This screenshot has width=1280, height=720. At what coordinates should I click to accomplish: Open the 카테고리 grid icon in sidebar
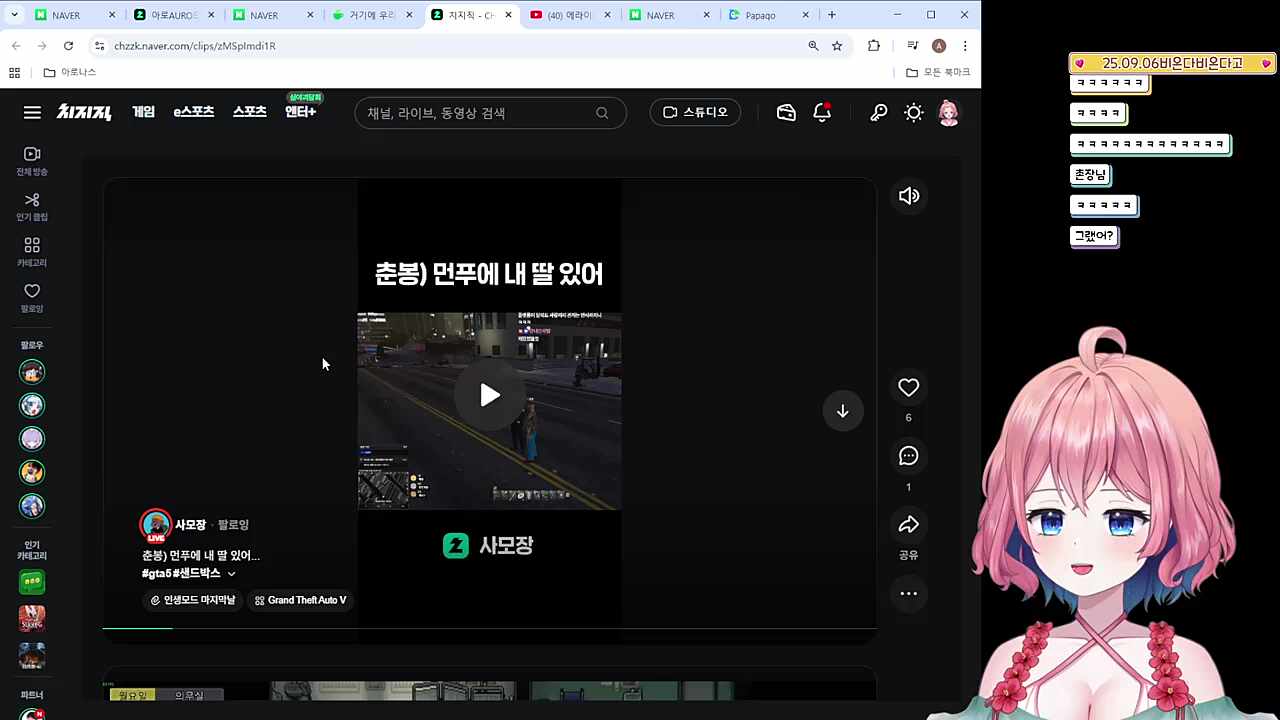click(x=31, y=250)
